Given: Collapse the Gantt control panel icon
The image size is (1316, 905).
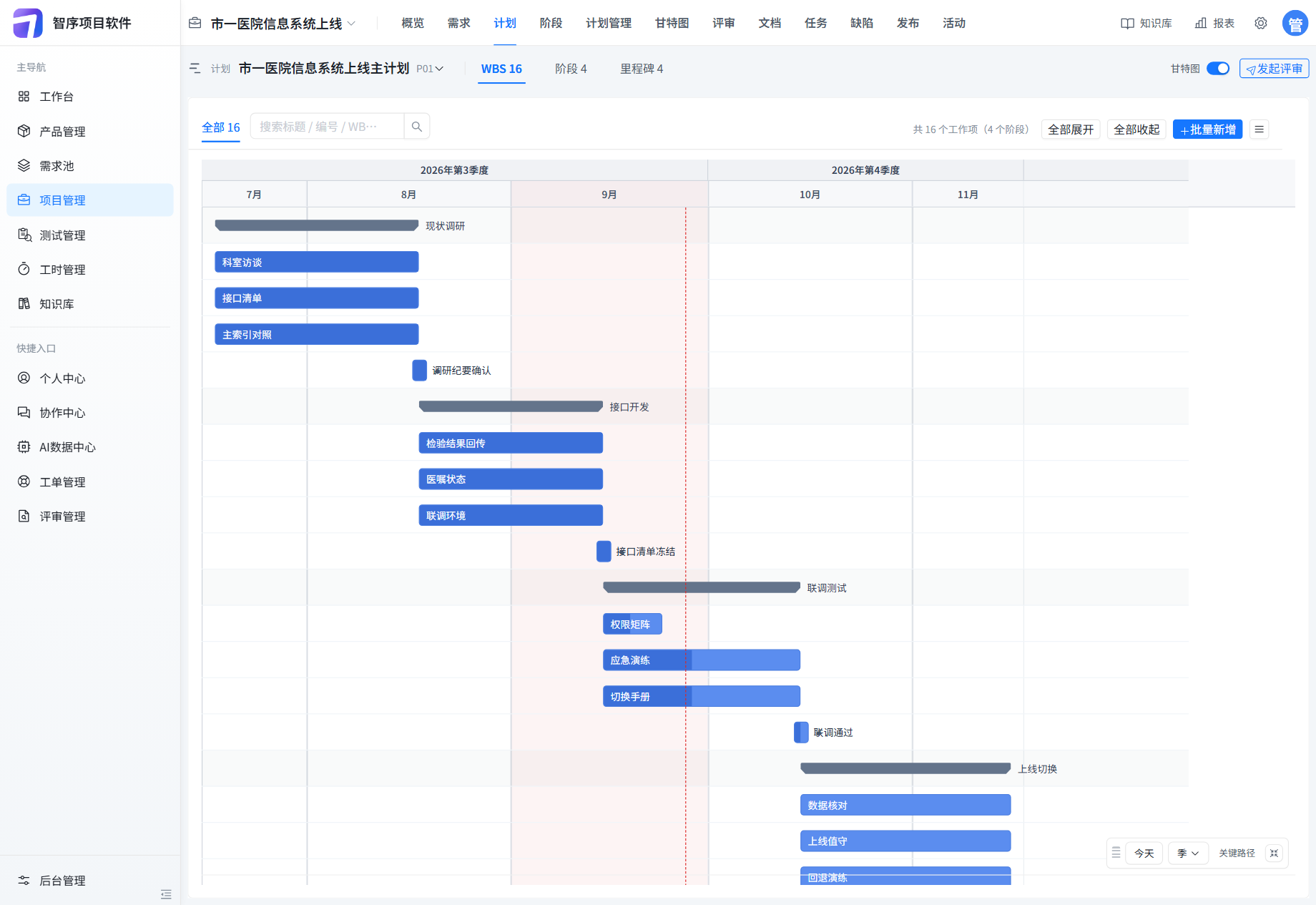Looking at the screenshot, I should (1274, 853).
